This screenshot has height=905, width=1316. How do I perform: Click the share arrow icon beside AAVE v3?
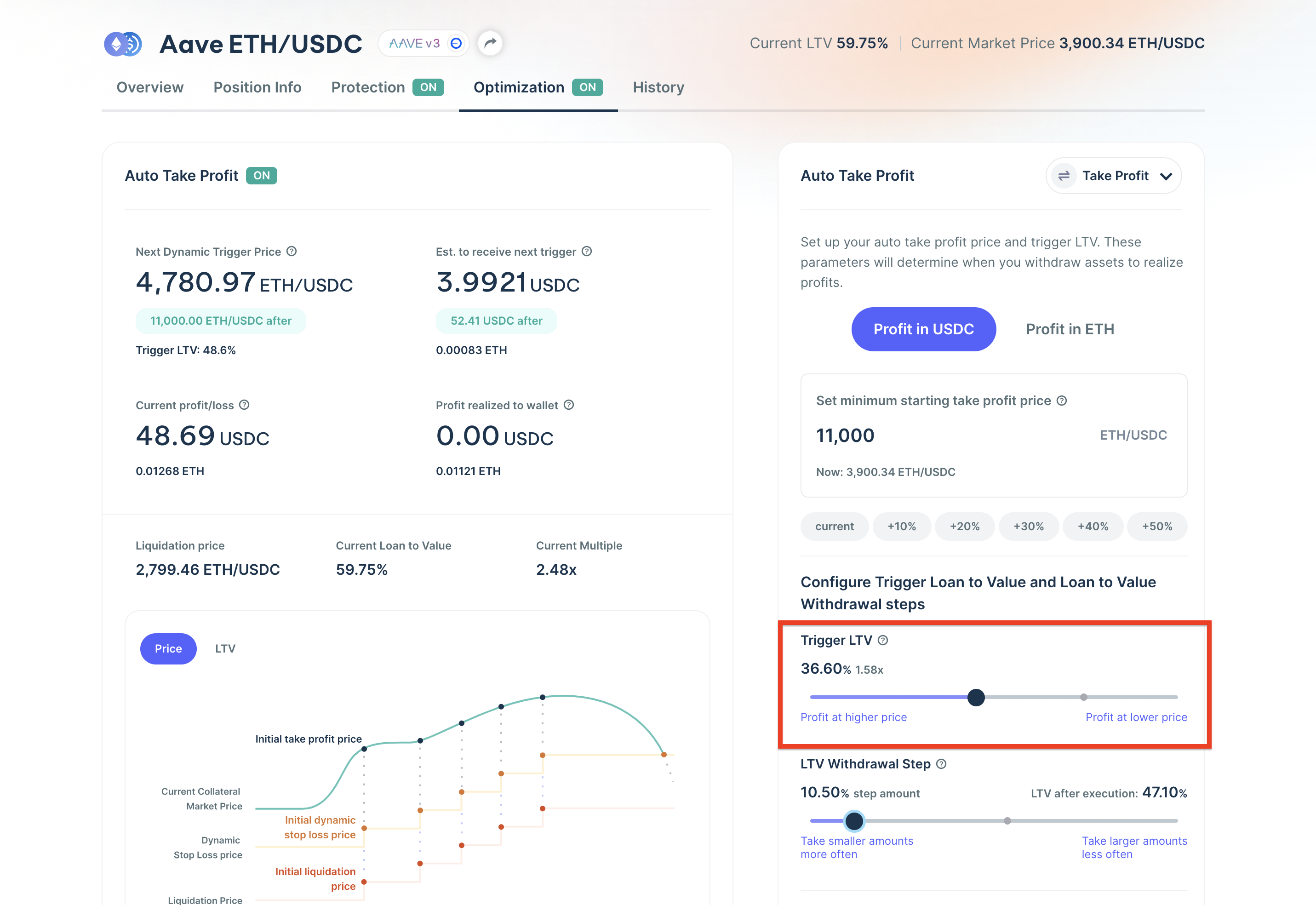[x=491, y=43]
